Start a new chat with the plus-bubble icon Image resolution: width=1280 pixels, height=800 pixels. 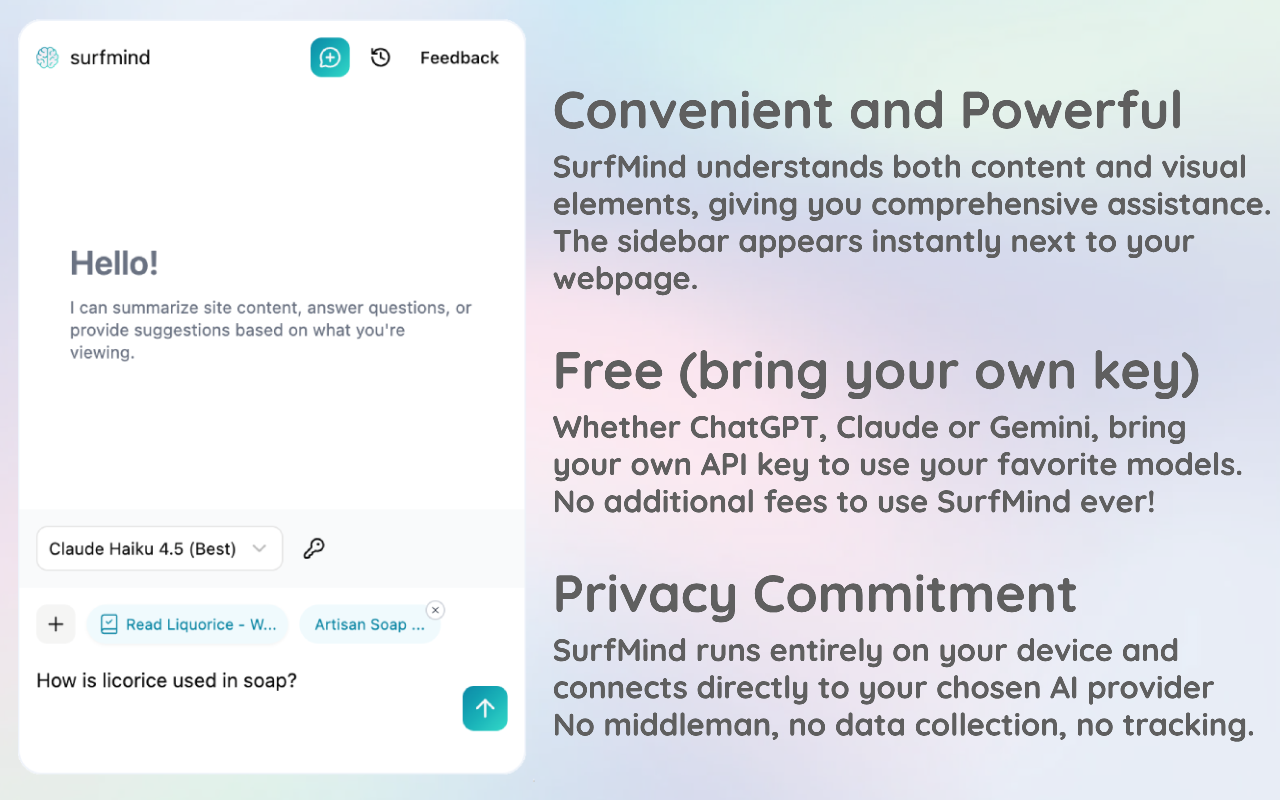click(x=330, y=58)
